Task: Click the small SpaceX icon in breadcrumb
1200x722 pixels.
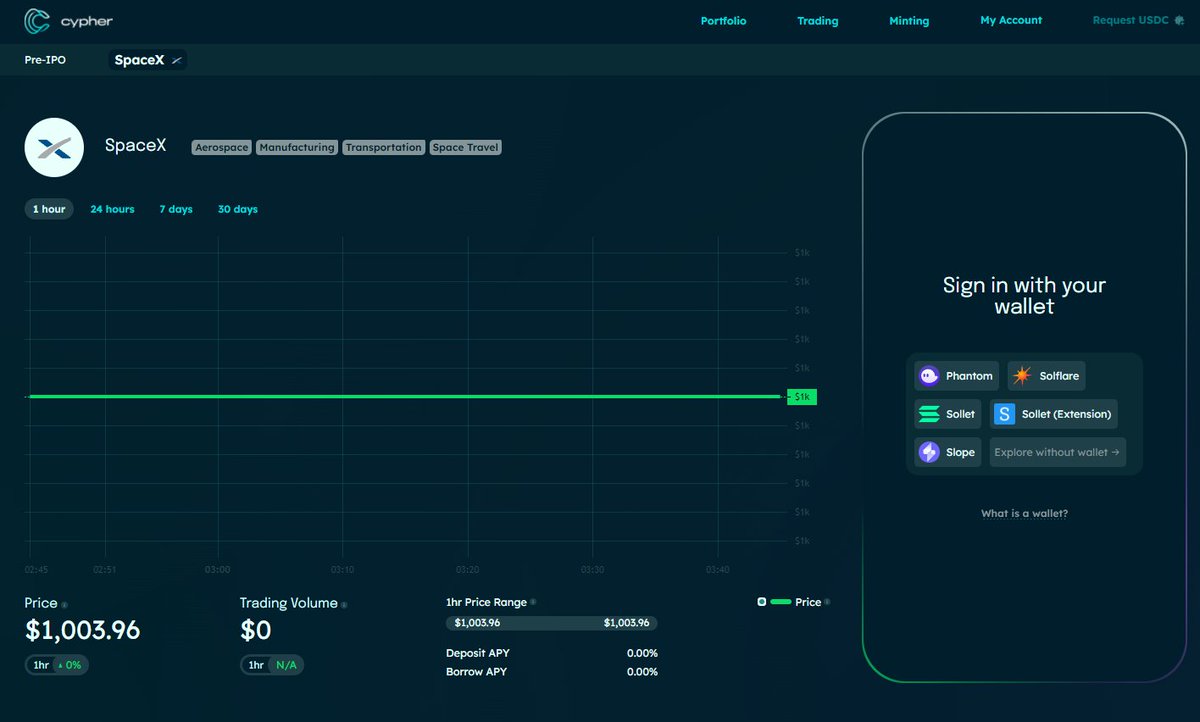Action: point(176,60)
